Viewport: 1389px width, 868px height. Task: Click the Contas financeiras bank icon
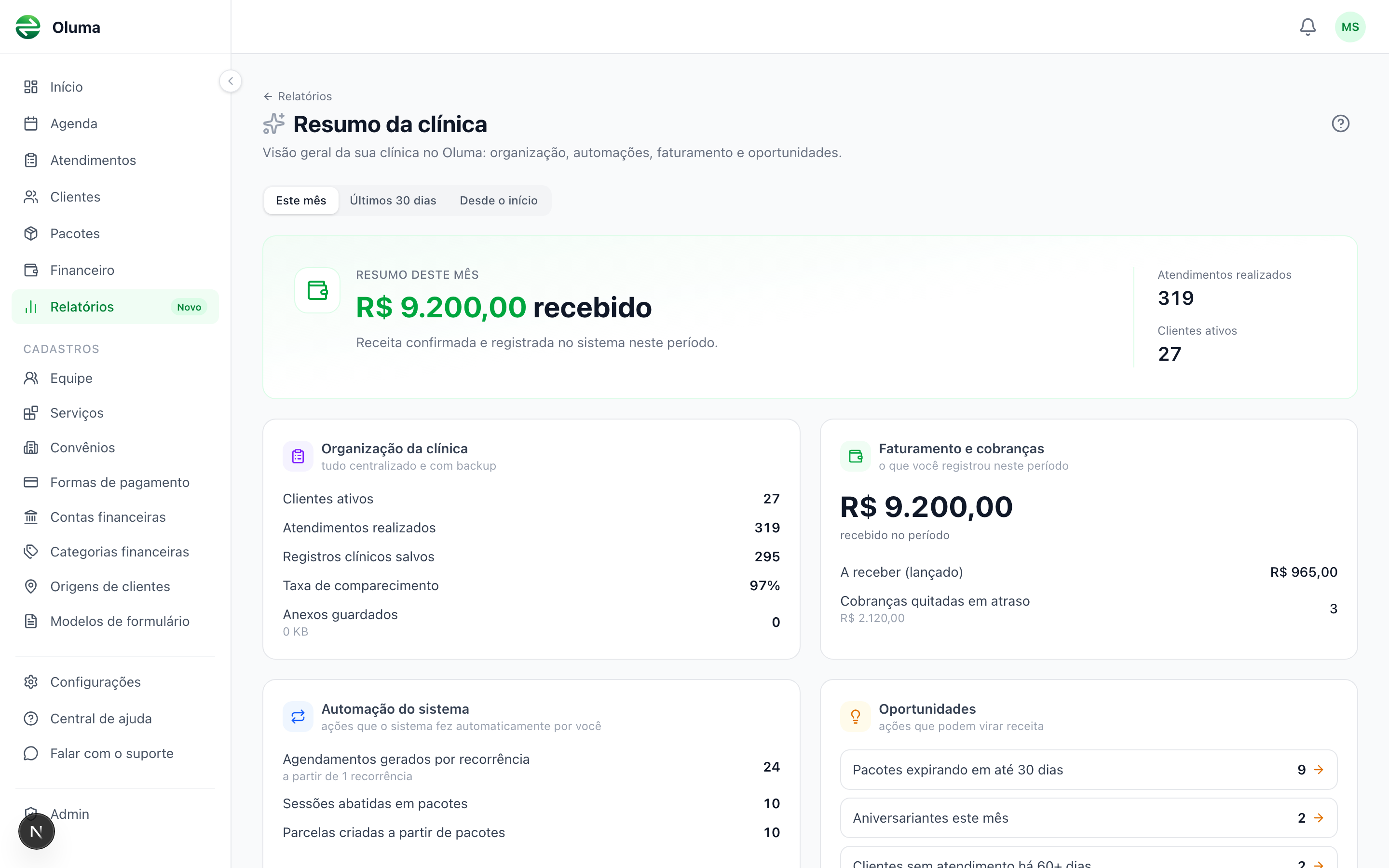31,516
